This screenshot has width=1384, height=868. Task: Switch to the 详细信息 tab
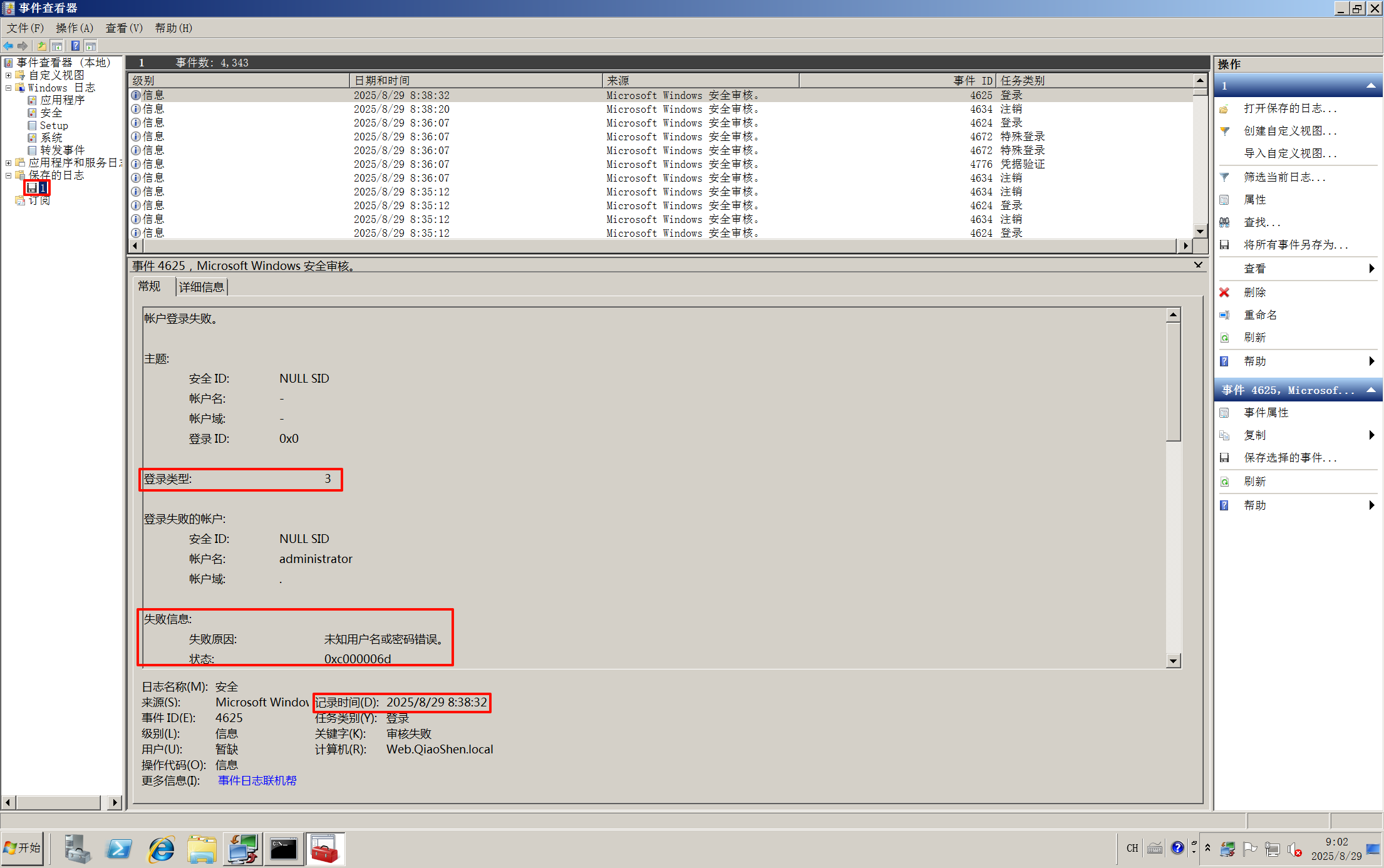201,287
